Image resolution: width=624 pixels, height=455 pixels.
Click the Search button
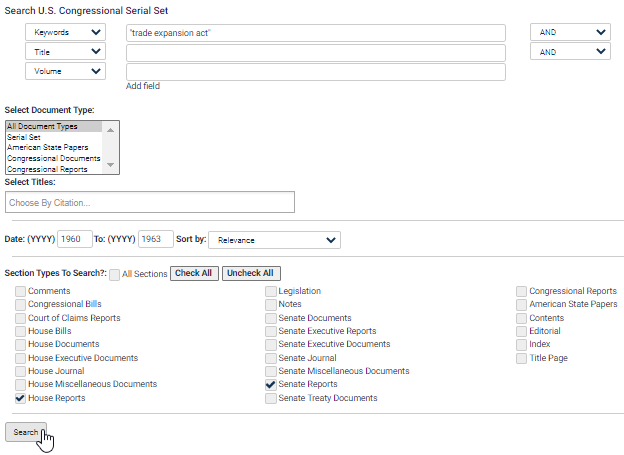click(x=26, y=432)
